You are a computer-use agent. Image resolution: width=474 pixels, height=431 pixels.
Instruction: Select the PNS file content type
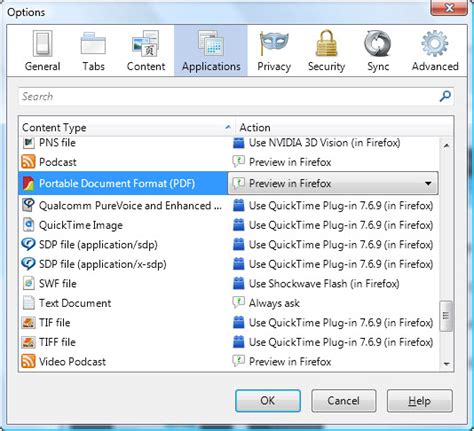point(57,143)
